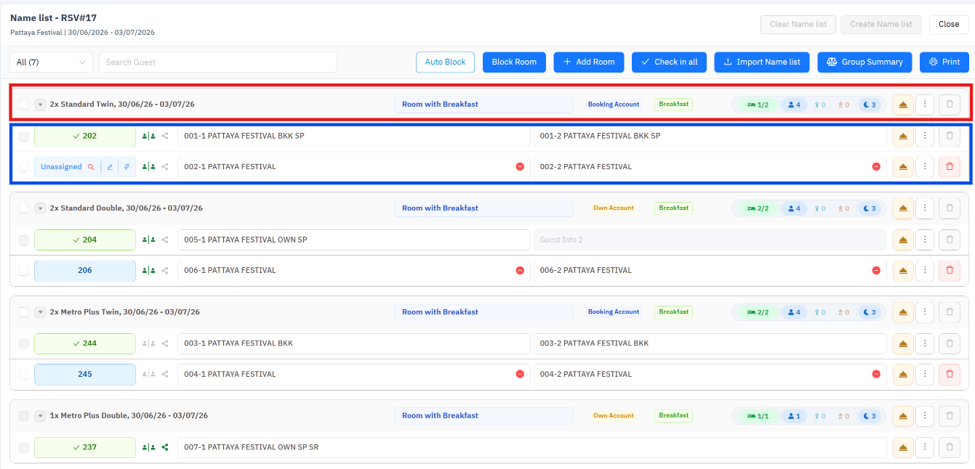
Task: Open three-dot menu for Standard Double group
Action: [x=925, y=208]
